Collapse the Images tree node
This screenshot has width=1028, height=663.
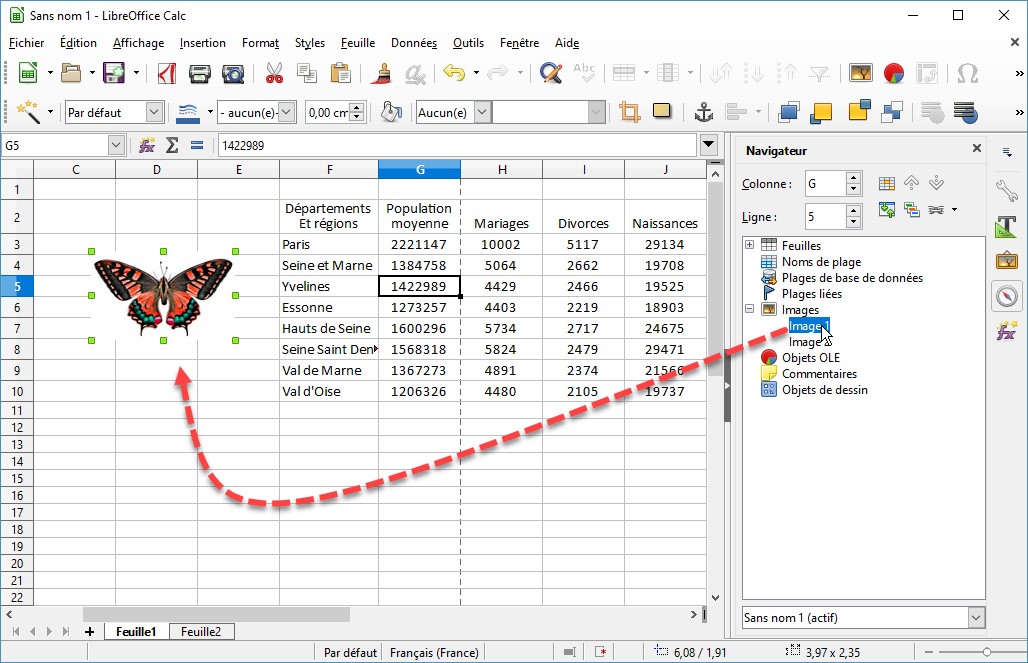point(749,310)
